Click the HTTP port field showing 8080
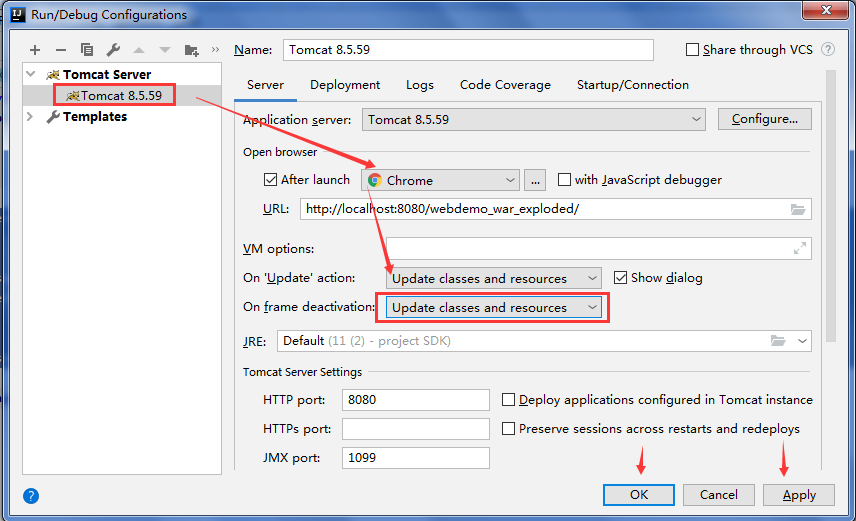This screenshot has height=521, width=856. click(x=416, y=400)
